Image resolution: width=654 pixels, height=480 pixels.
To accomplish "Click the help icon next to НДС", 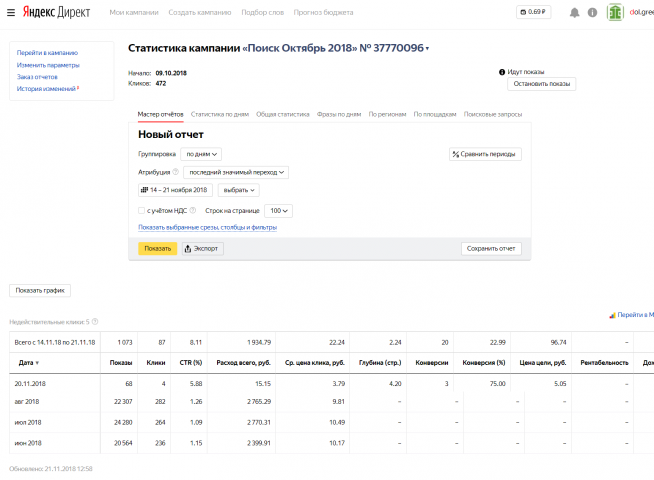I will pos(193,211).
